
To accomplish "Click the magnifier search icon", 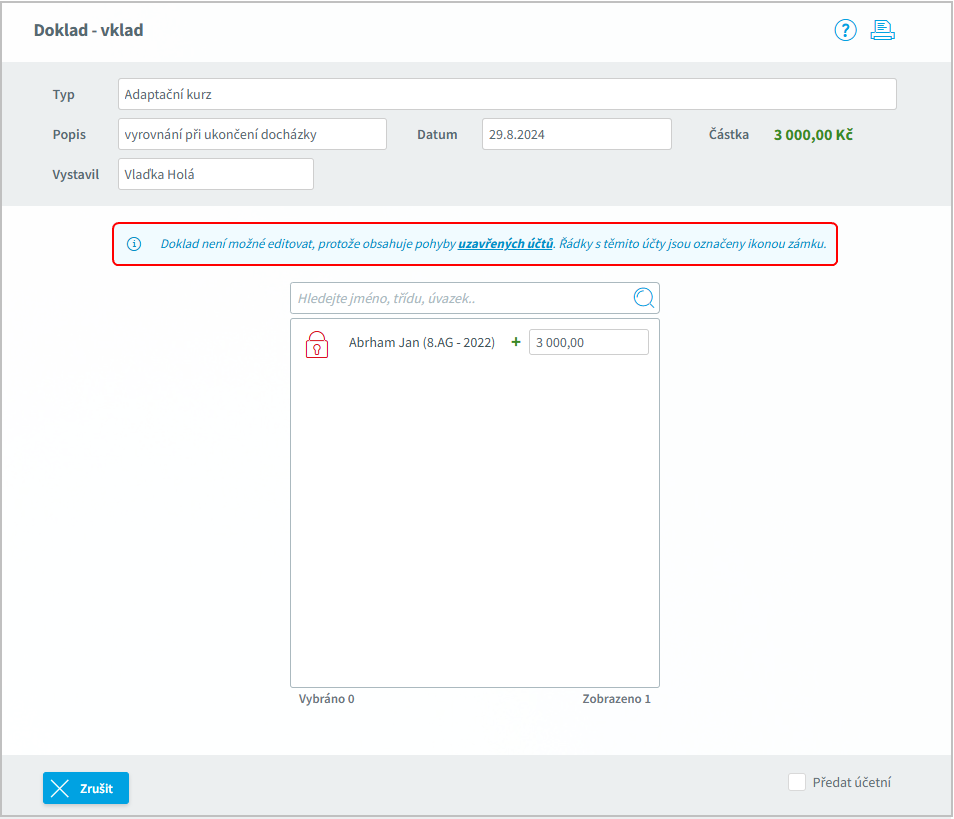I will tap(644, 298).
